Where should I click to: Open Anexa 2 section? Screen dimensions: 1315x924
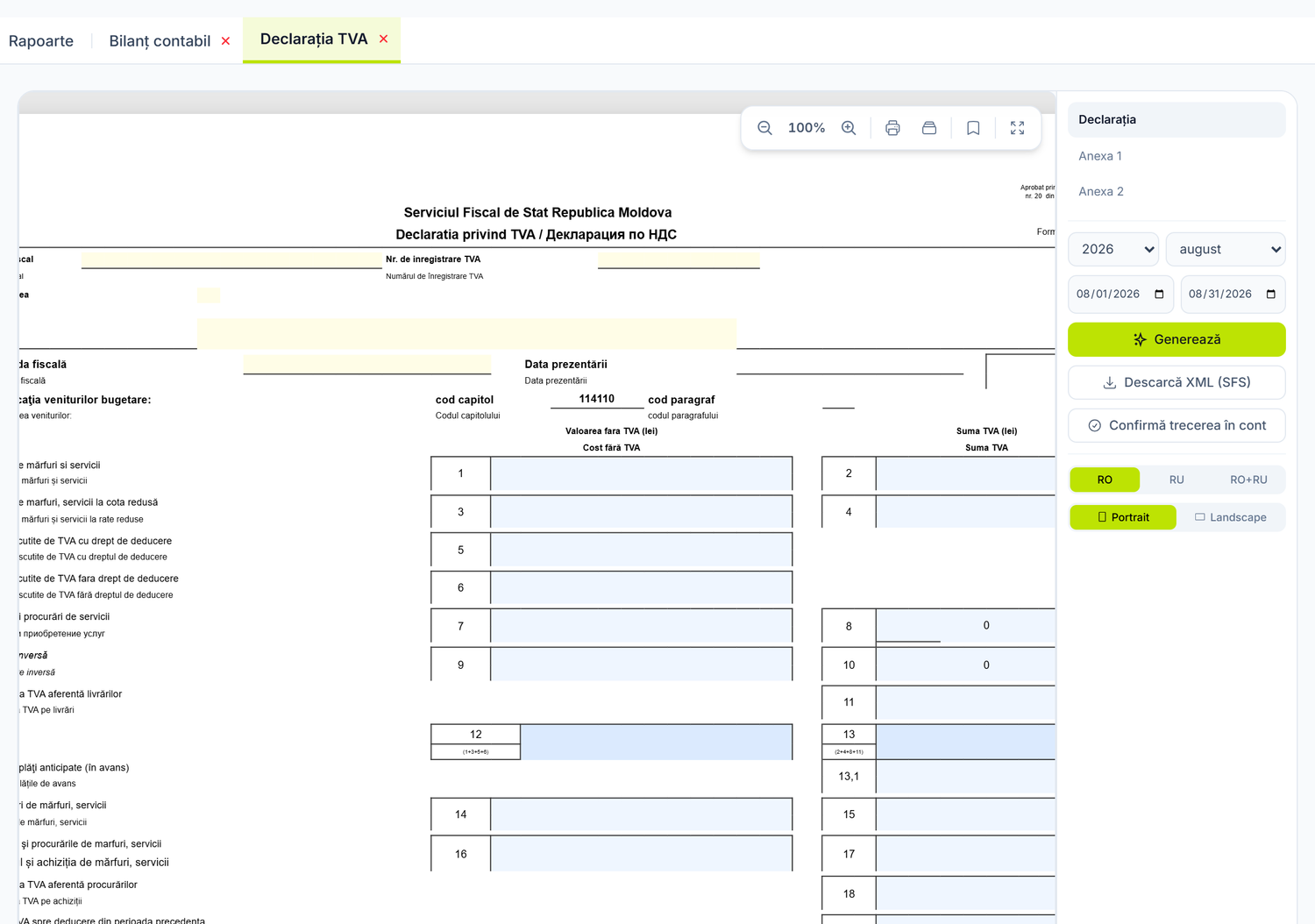point(1176,191)
